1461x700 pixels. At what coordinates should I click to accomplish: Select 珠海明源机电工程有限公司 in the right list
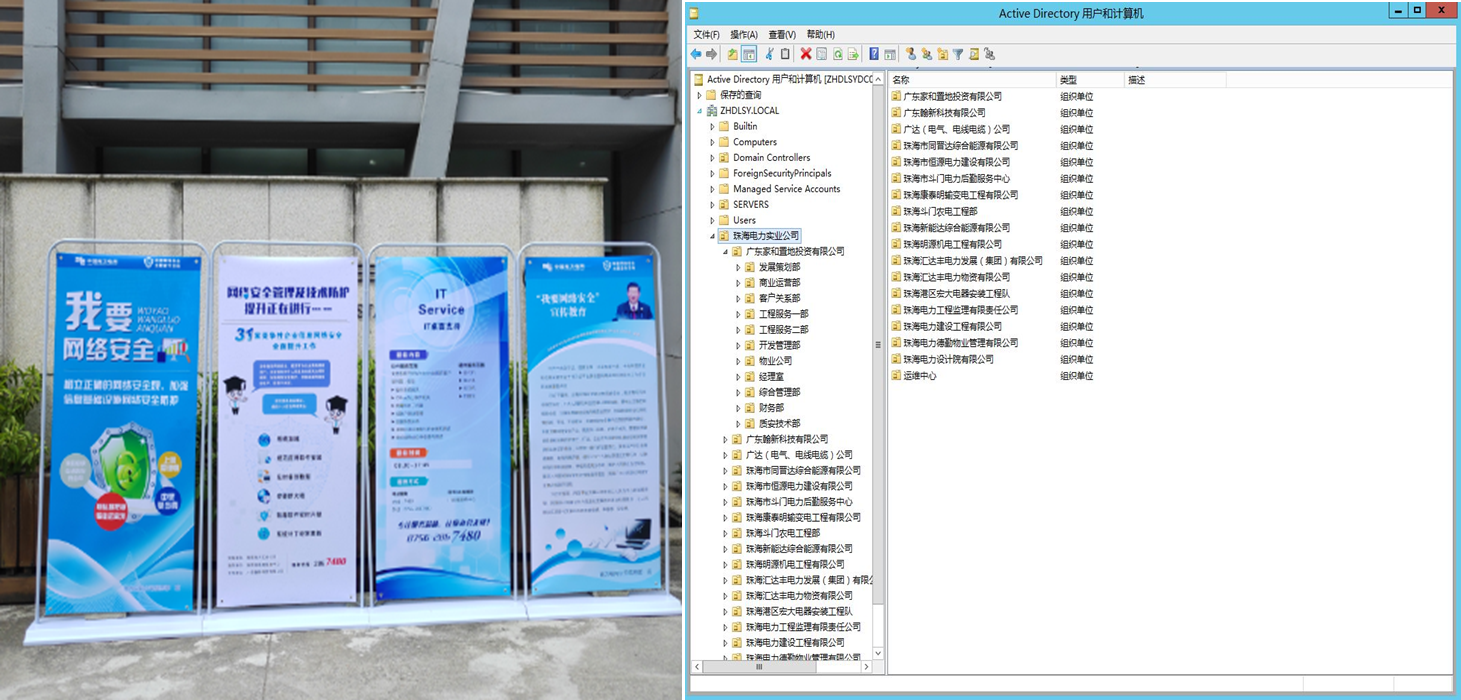[952, 244]
